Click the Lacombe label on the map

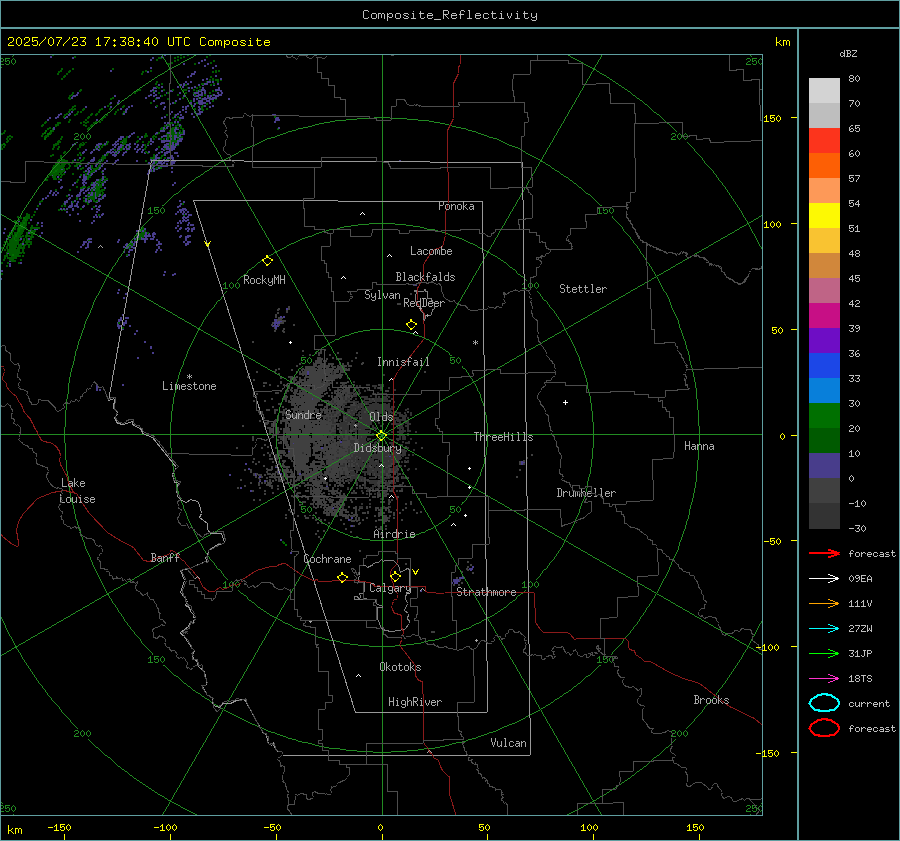click(x=431, y=251)
